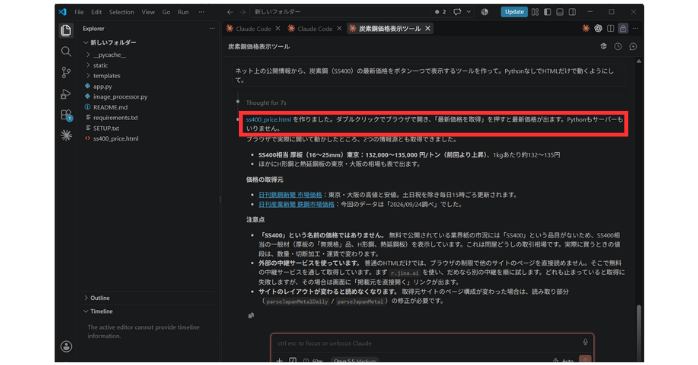The height and width of the screenshot is (365, 698).
Task: Open the chat dropdown arrow in title bar
Action: (x=469, y=12)
